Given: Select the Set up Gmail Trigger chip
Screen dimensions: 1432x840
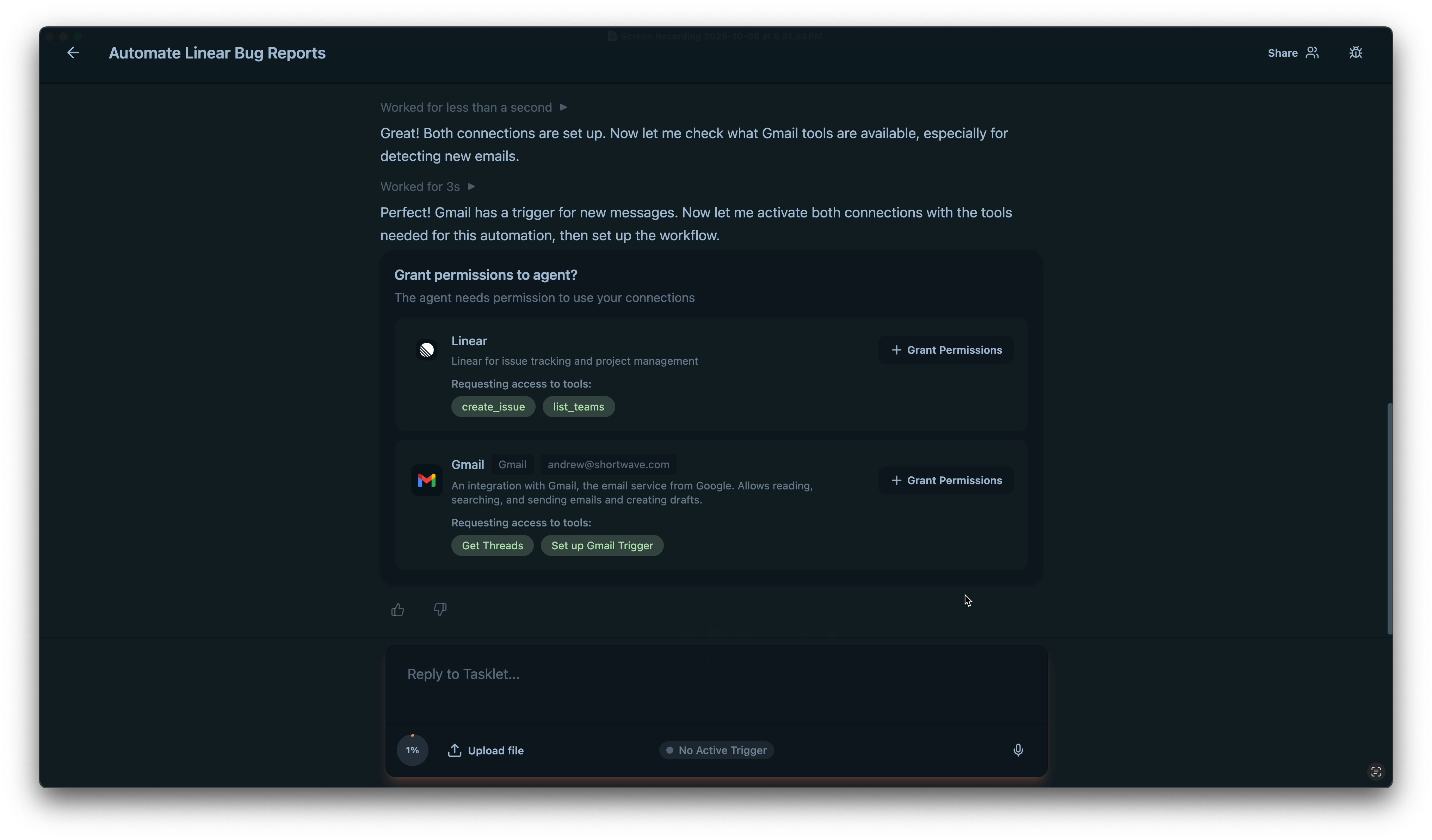Looking at the screenshot, I should click(602, 545).
